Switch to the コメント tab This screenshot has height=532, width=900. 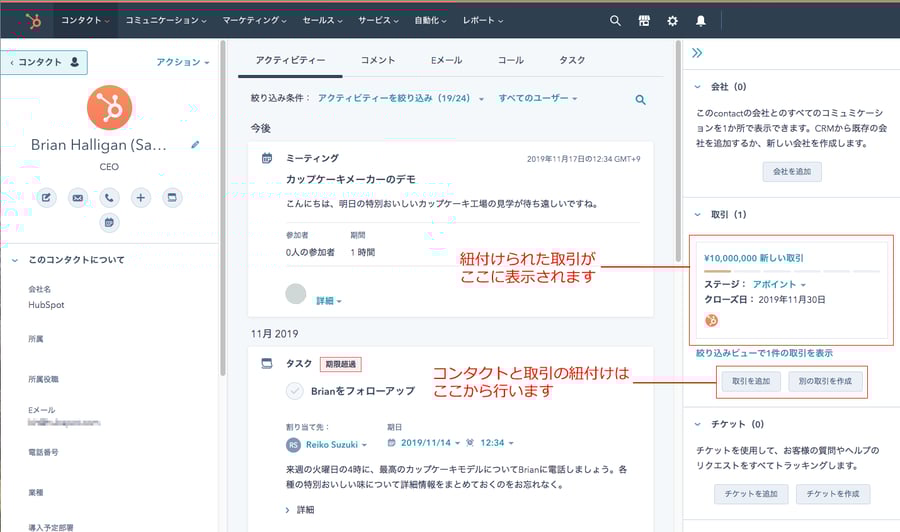click(378, 60)
